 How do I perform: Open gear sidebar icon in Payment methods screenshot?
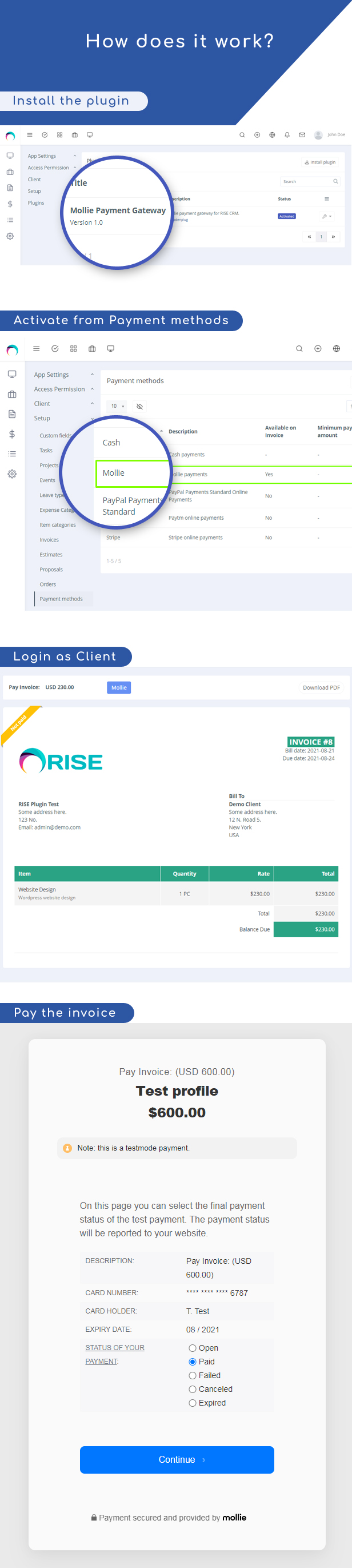[11, 474]
